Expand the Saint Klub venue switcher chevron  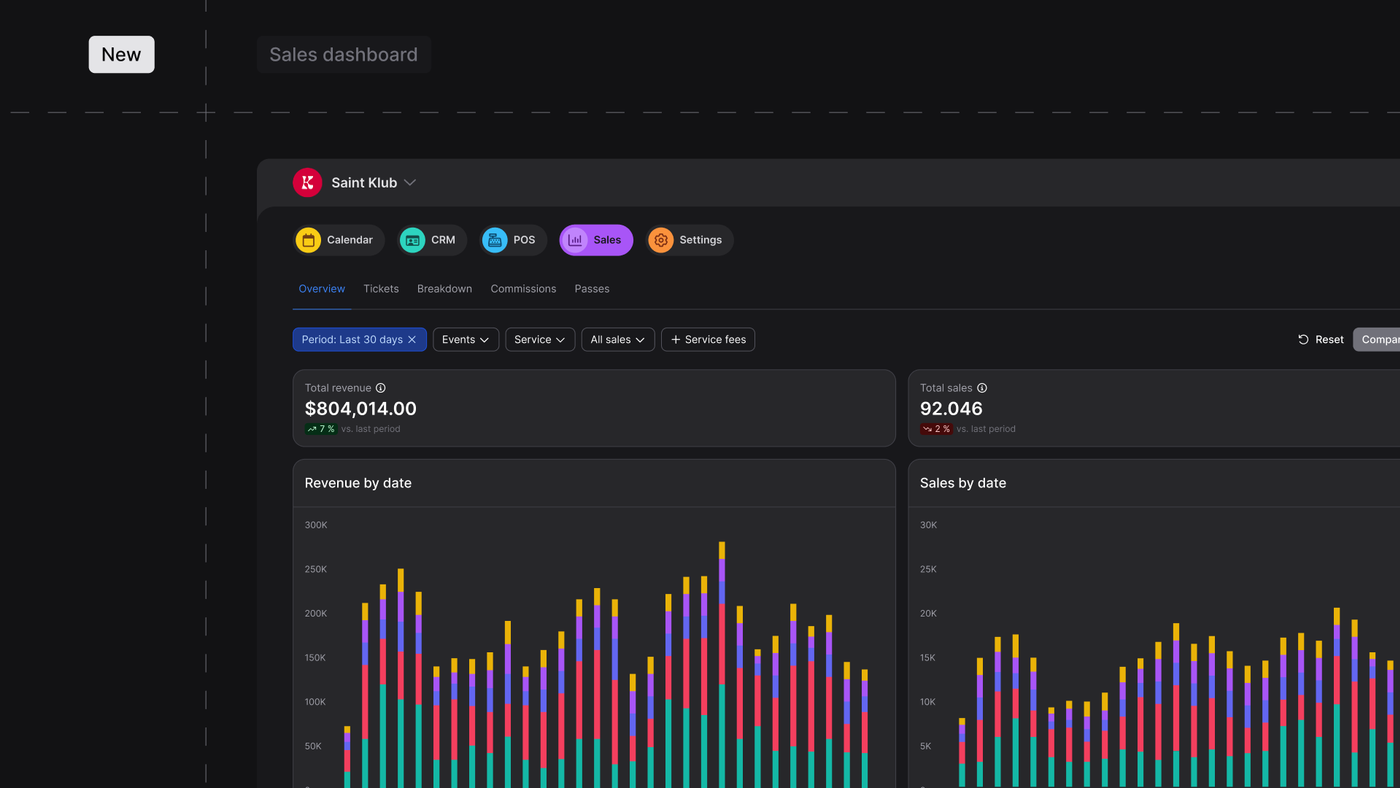point(410,183)
